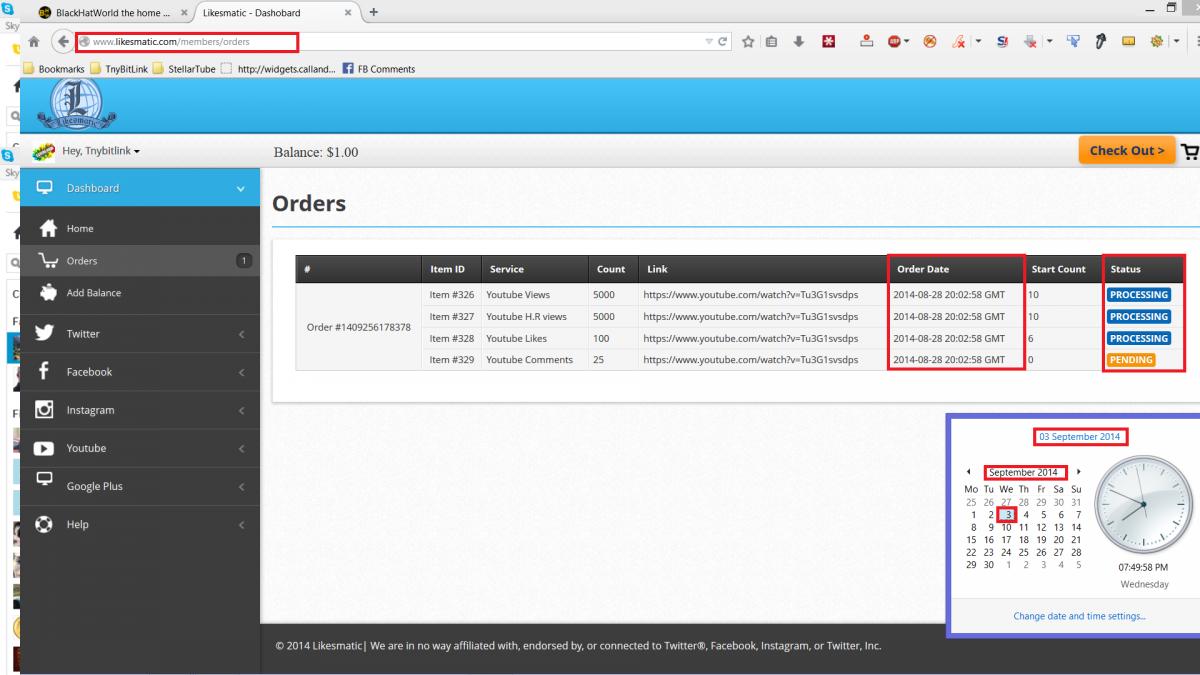Click the browser Home button
1200x675 pixels.
click(32, 42)
